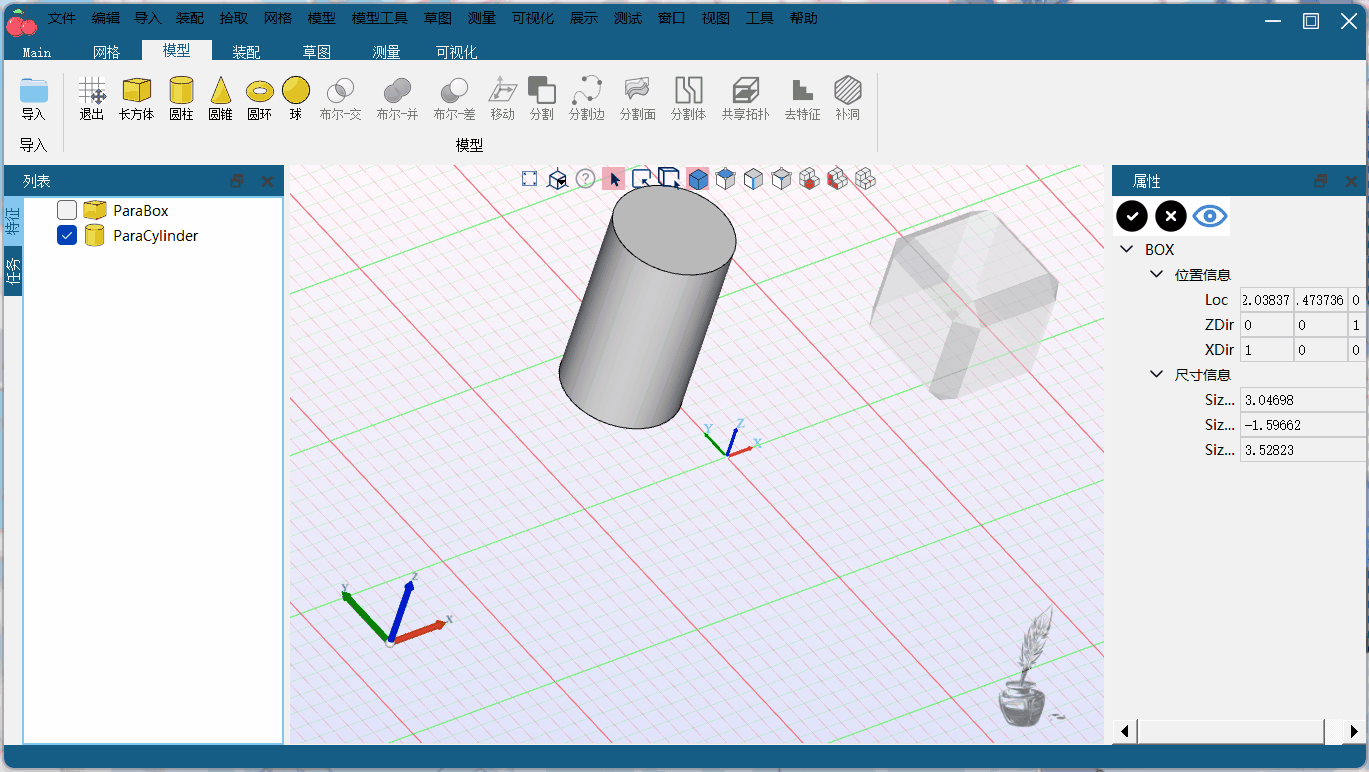Image resolution: width=1369 pixels, height=772 pixels.
Task: Select the 分割面 split face tool
Action: coord(637,90)
